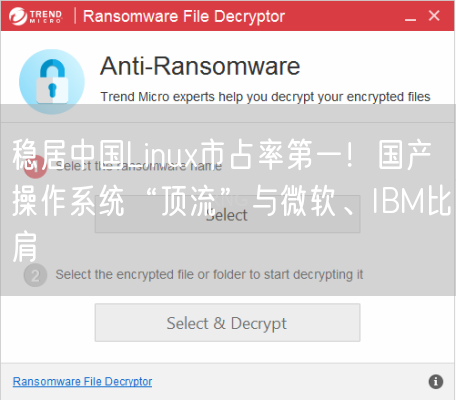Image resolution: width=456 pixels, height=400 pixels.
Task: Close the Ransomware File Decryptor window
Action: 434,16
